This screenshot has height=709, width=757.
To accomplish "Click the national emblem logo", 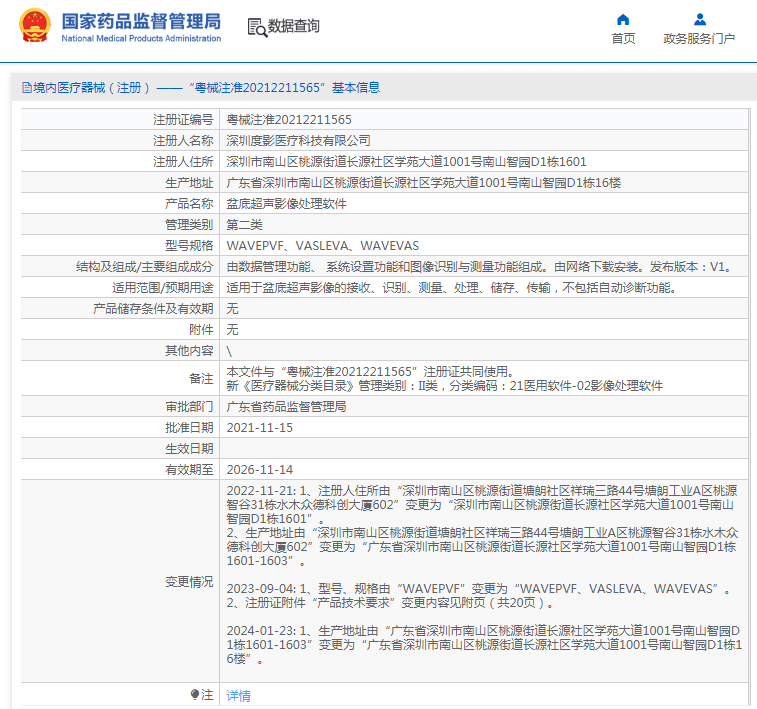I will pos(35,26).
